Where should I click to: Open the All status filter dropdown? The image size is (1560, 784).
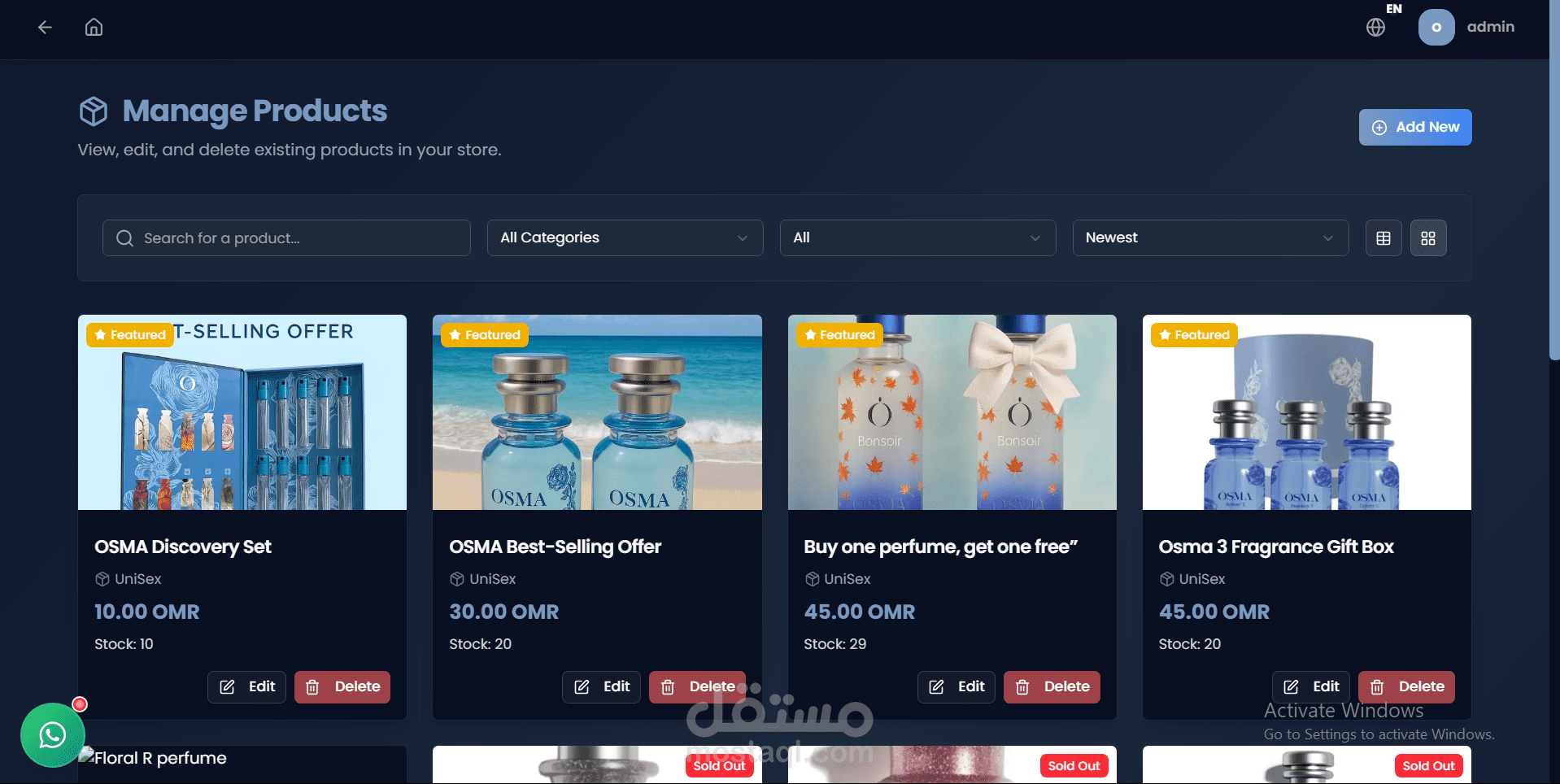(x=917, y=237)
